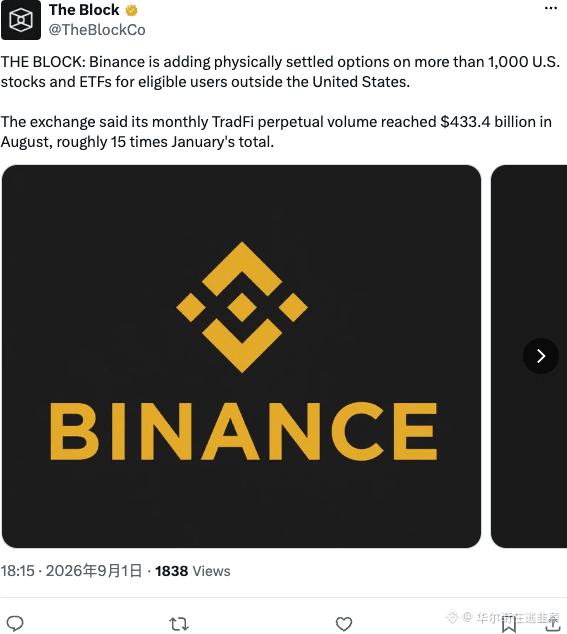This screenshot has height=634, width=567.
Task: Click the reply speech bubble icon
Action: pos(15,623)
